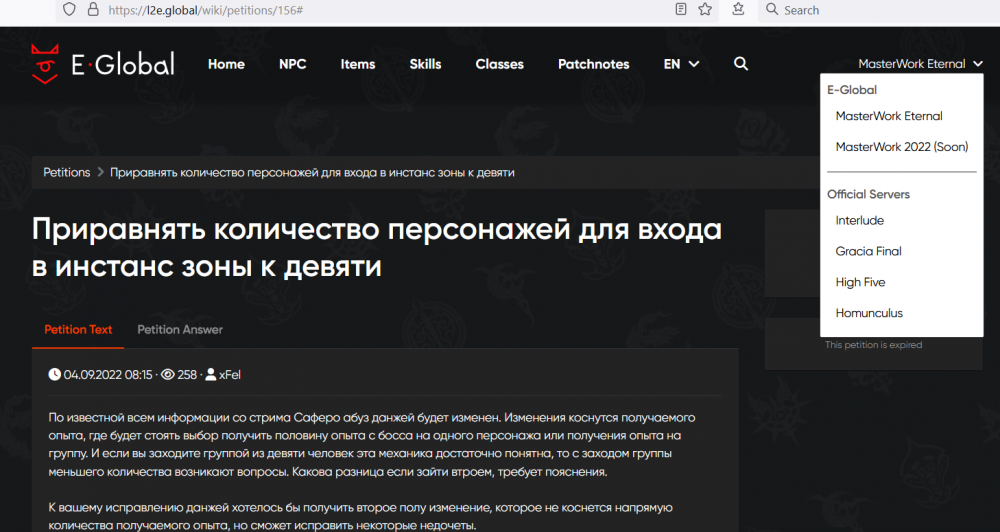Click the bookmarks toolbar star icon
The image size is (1000, 532).
[x=738, y=10]
